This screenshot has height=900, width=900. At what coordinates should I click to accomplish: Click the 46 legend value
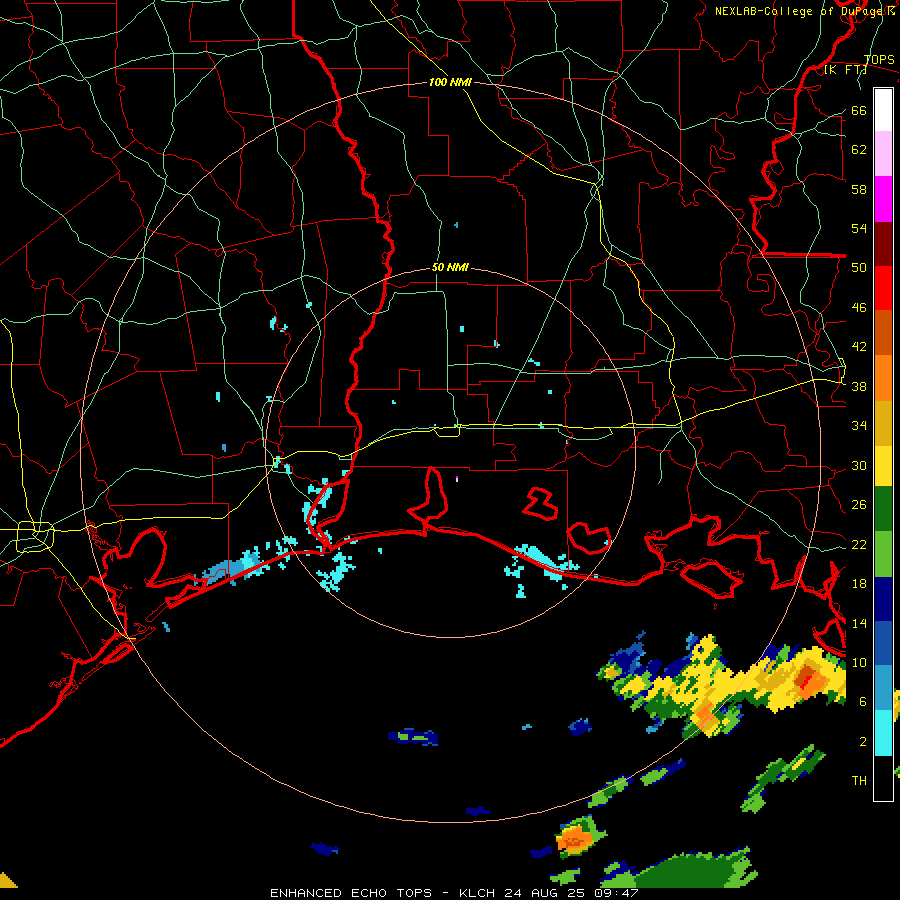859,308
